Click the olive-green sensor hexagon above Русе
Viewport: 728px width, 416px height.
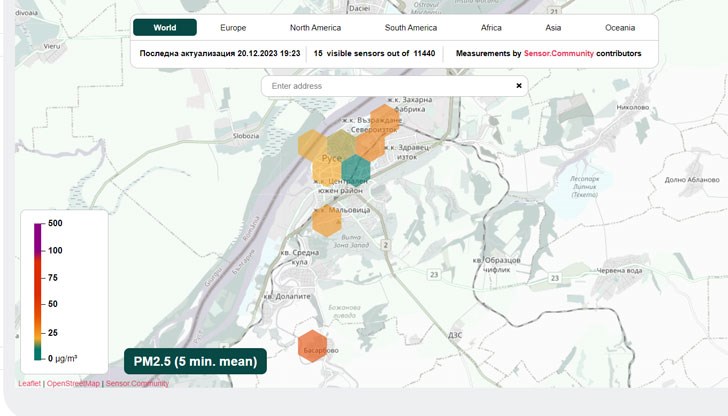pyautogui.click(x=341, y=144)
